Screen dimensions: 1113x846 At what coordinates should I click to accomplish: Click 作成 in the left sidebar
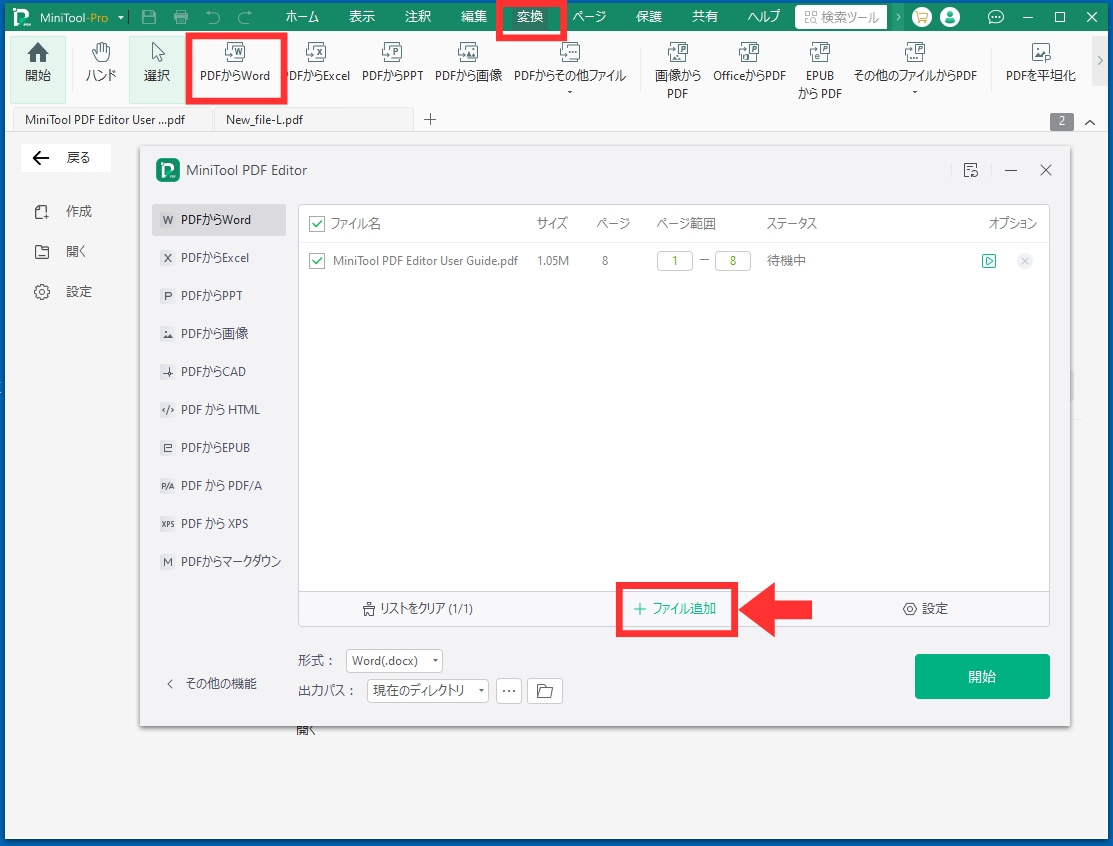(x=63, y=212)
